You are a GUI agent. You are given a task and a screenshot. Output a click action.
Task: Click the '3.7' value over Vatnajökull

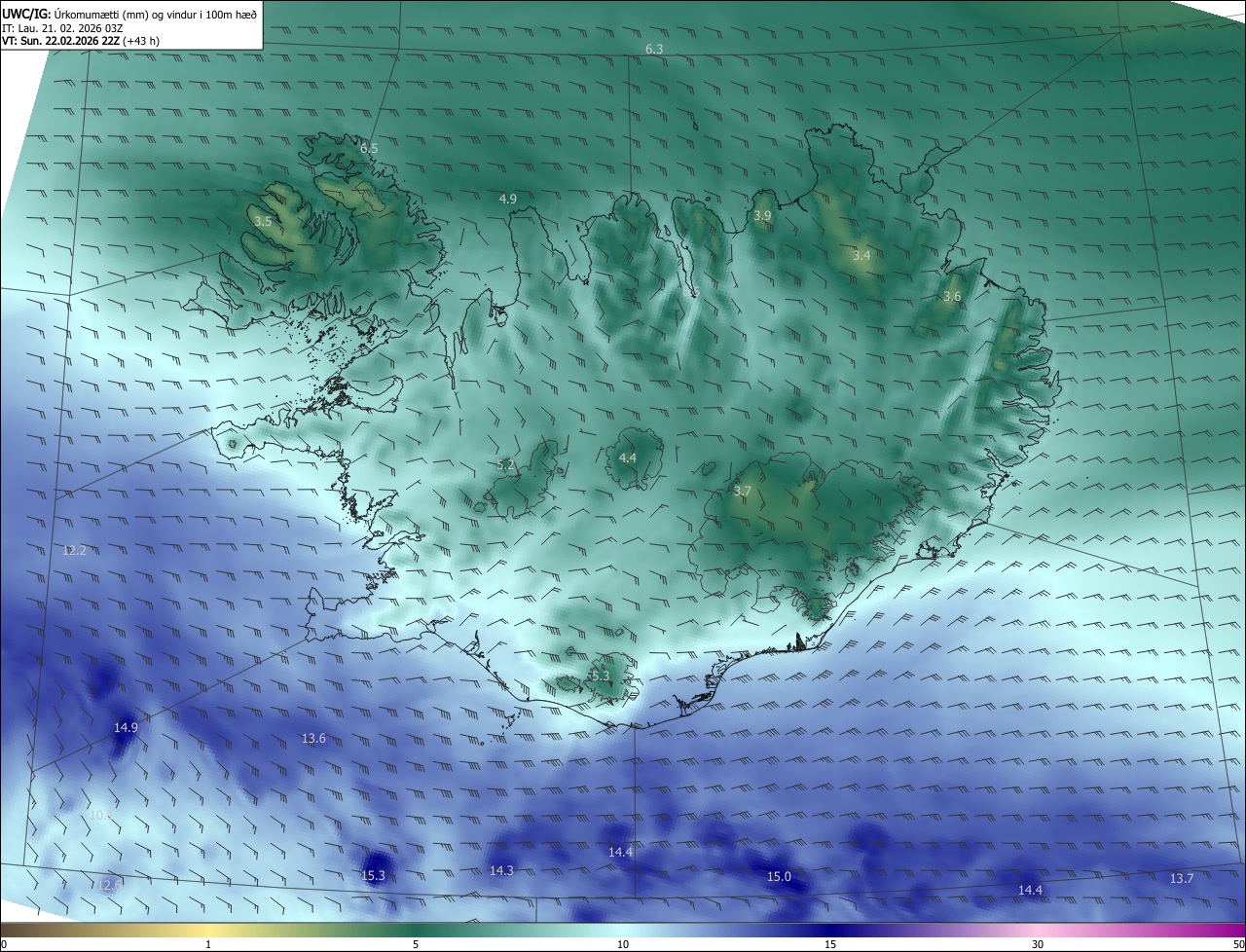click(743, 492)
